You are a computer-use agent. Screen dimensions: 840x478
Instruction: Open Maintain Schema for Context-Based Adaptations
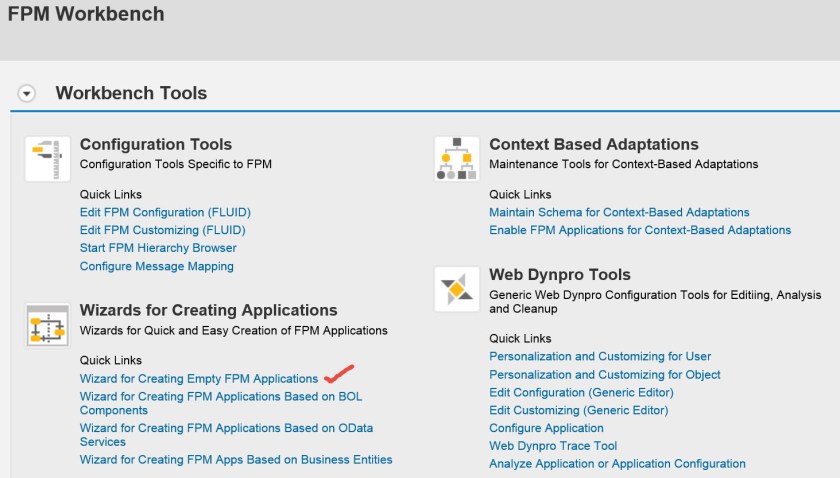pos(619,212)
